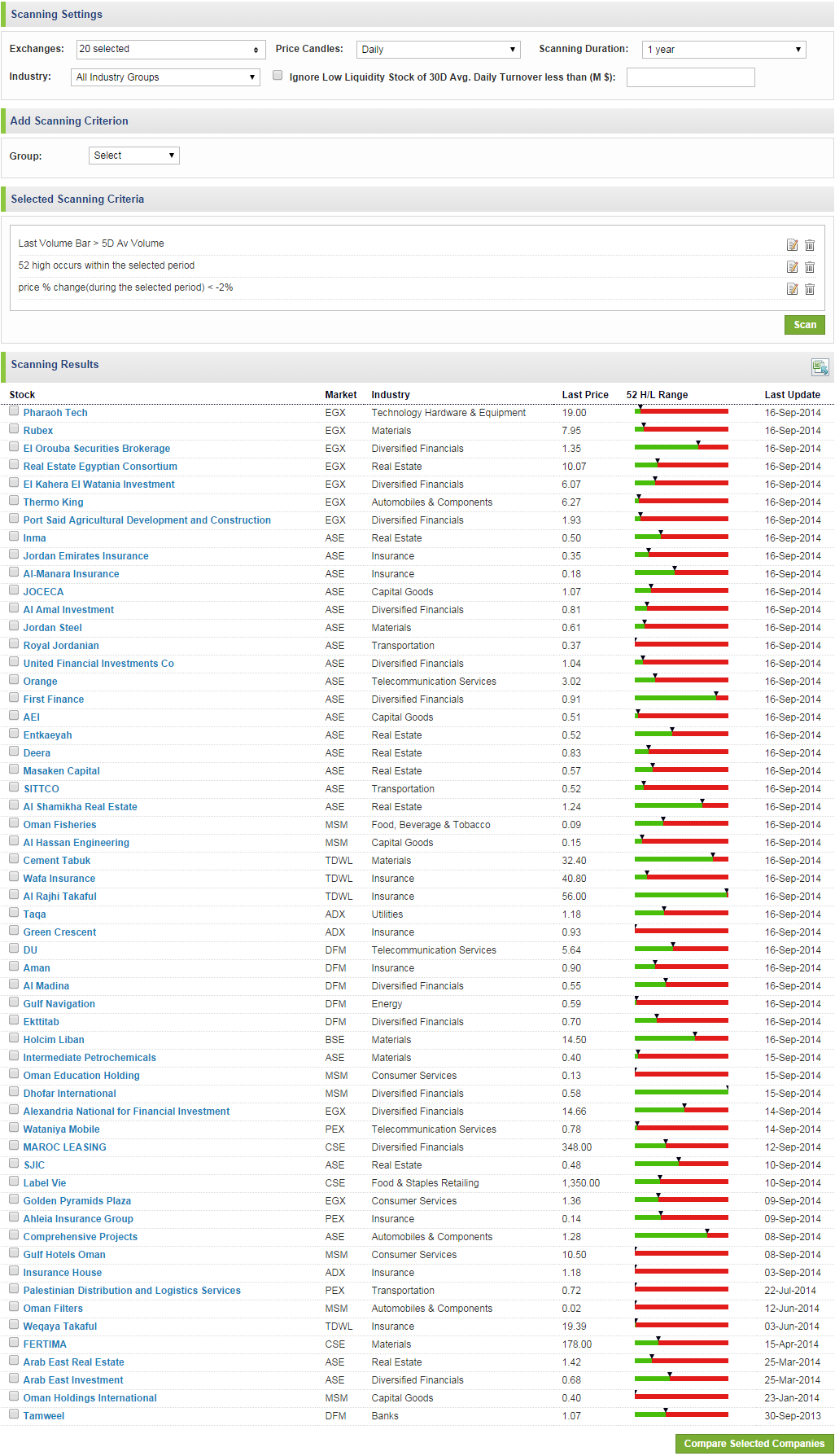Click Label Vie last price 1,350.00

[581, 1183]
